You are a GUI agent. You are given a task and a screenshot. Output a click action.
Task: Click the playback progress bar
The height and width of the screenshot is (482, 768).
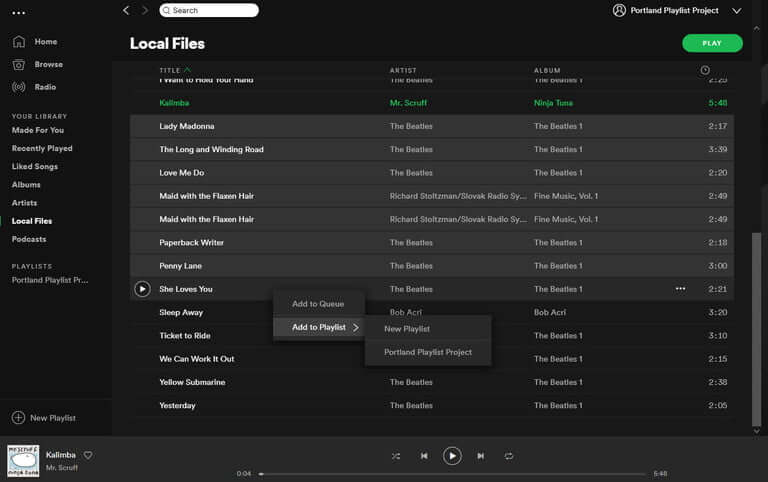coord(453,474)
